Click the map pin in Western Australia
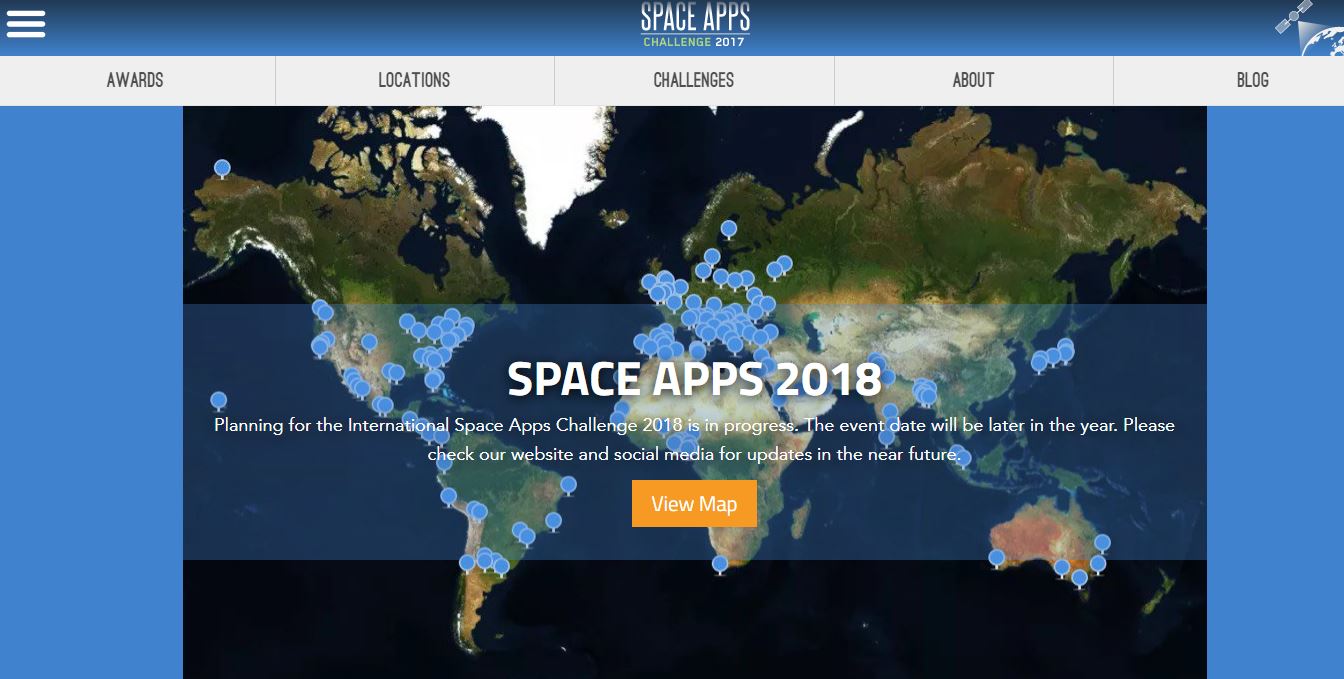 click(x=996, y=558)
